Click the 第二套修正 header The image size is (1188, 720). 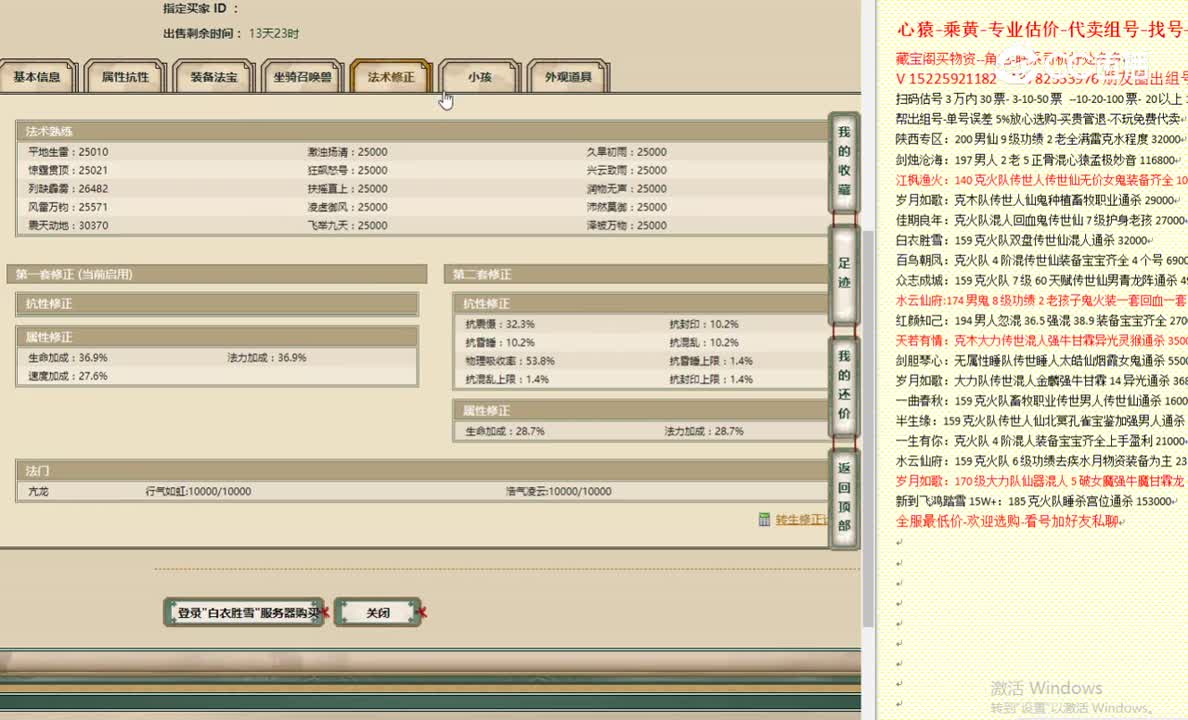pos(636,274)
